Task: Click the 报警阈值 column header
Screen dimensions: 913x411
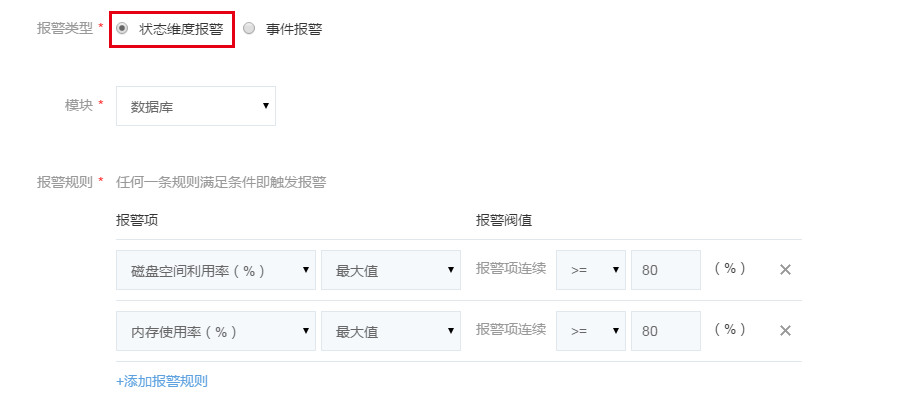Action: point(503,220)
